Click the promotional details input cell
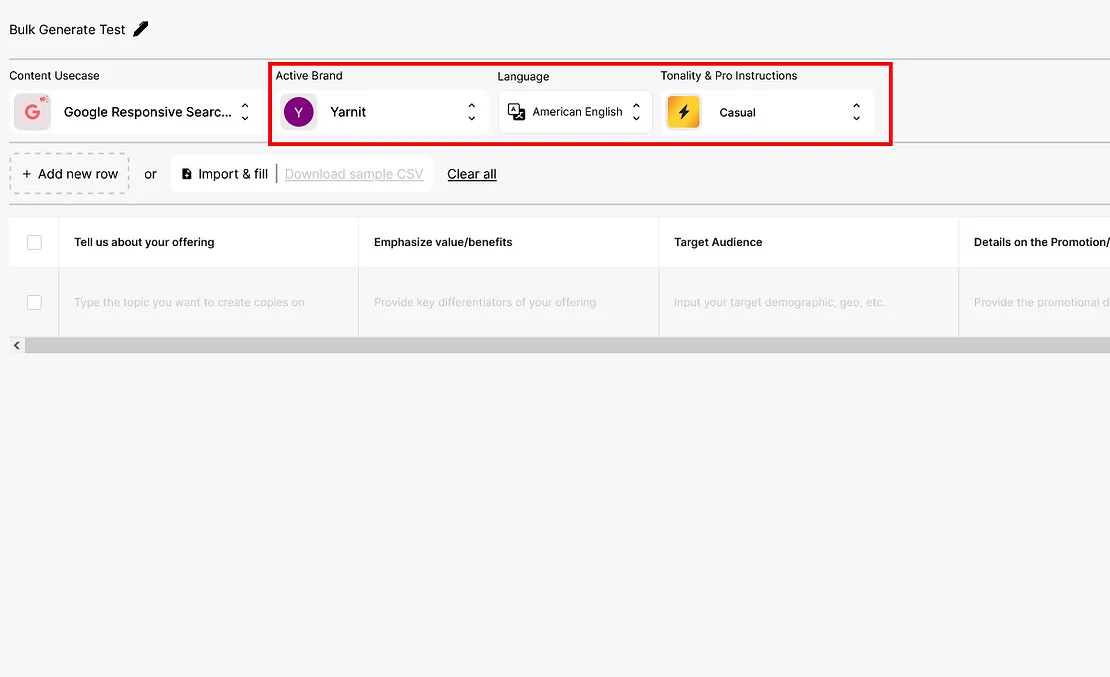Viewport: 1110px width, 677px height. tap(1035, 302)
